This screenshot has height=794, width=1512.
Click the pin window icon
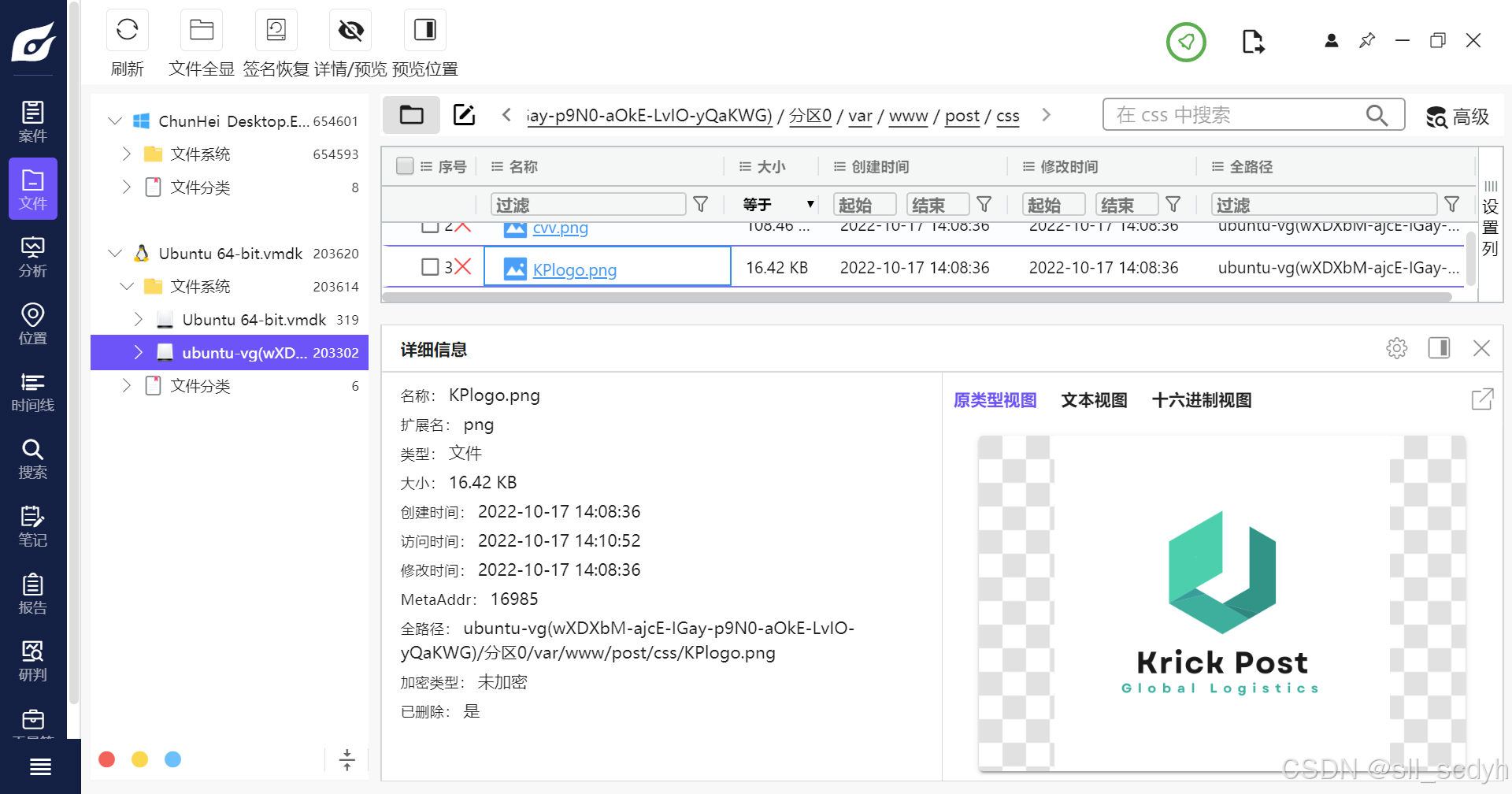click(1367, 40)
